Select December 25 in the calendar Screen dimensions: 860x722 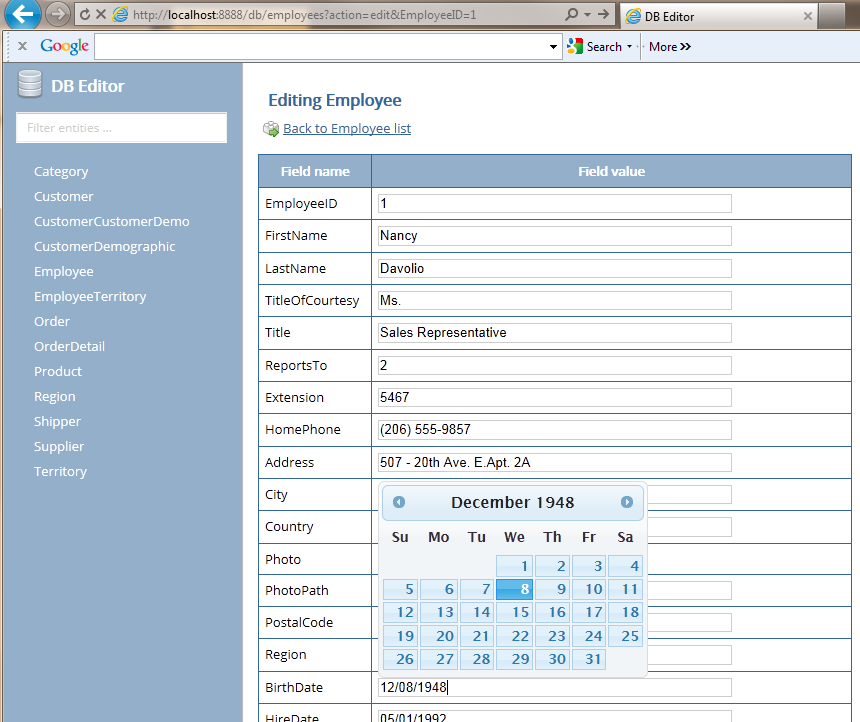point(625,636)
